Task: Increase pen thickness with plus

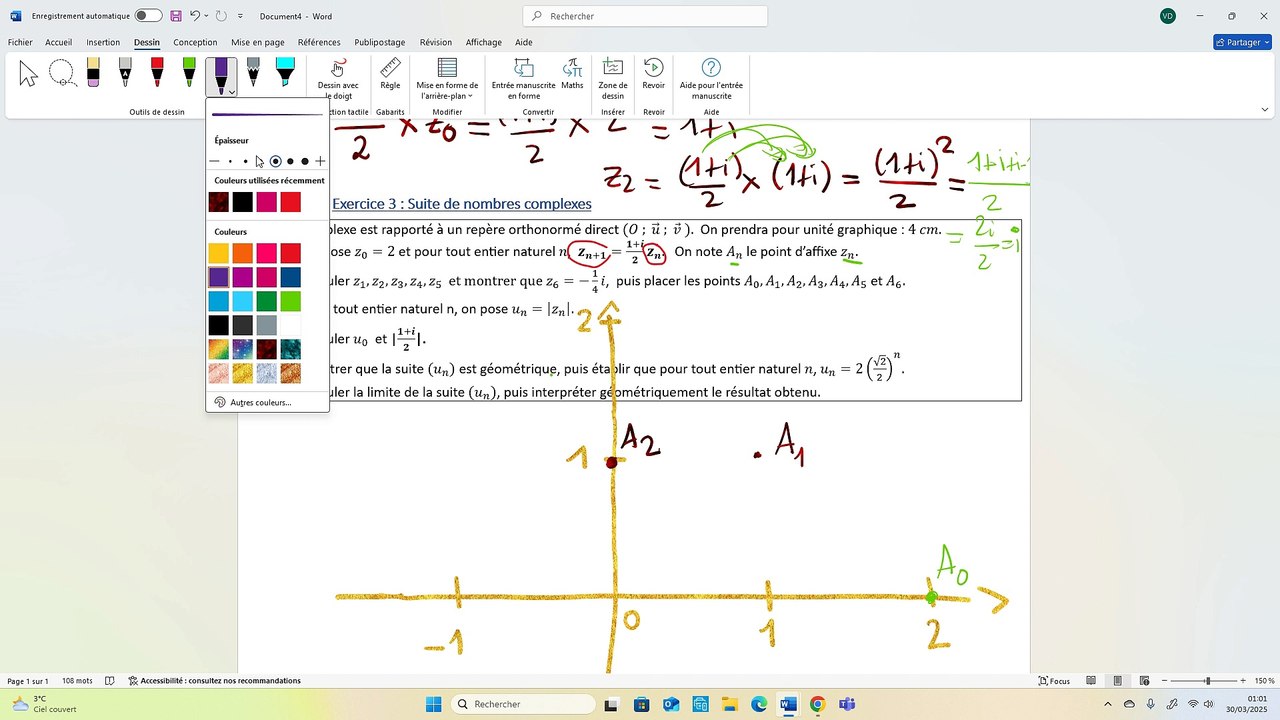Action: (x=320, y=161)
